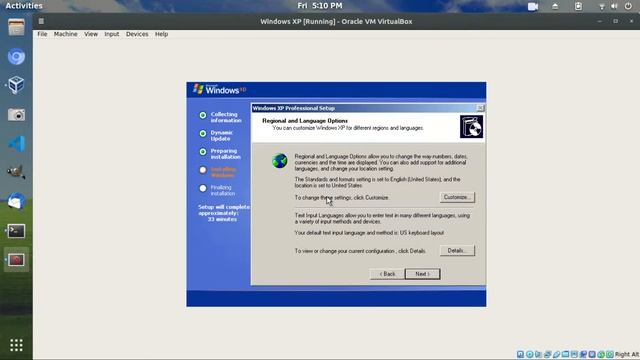The height and width of the screenshot is (360, 640).
Task: Open the Devices menu
Action: (x=137, y=34)
